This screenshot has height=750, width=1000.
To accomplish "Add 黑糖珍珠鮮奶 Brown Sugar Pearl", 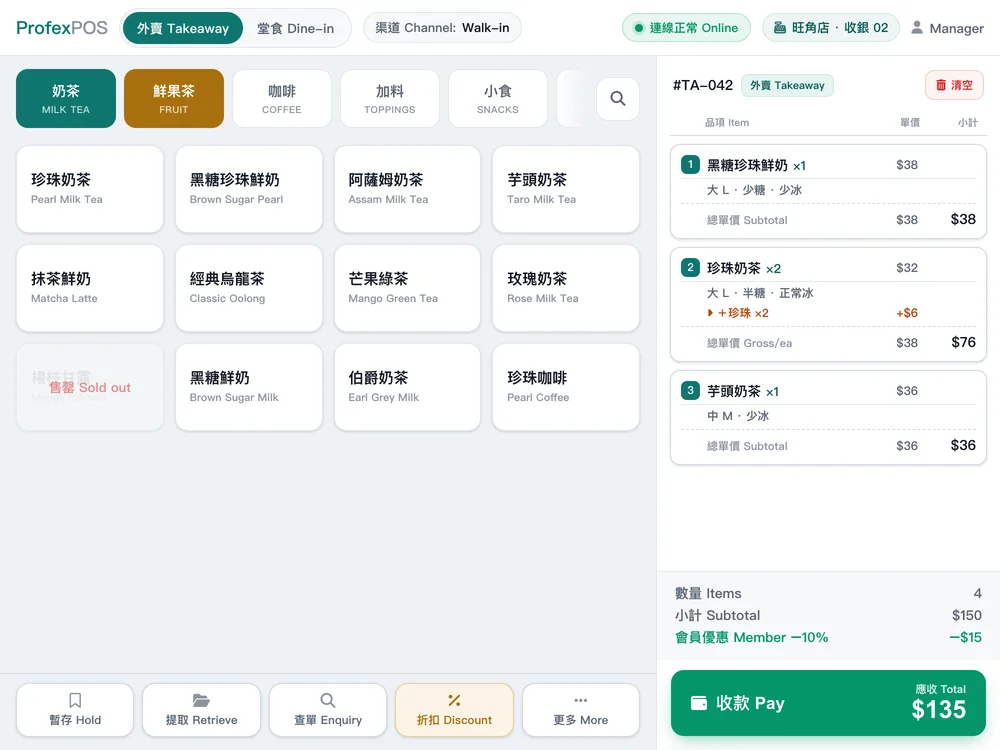I will point(249,189).
